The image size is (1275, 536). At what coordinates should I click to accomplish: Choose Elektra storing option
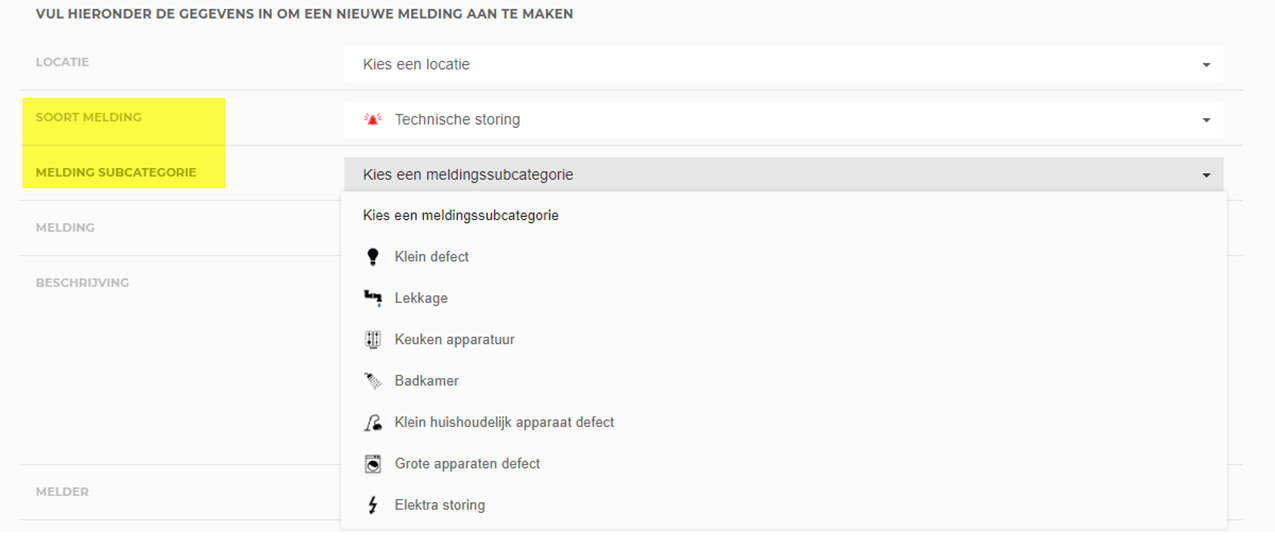click(439, 505)
